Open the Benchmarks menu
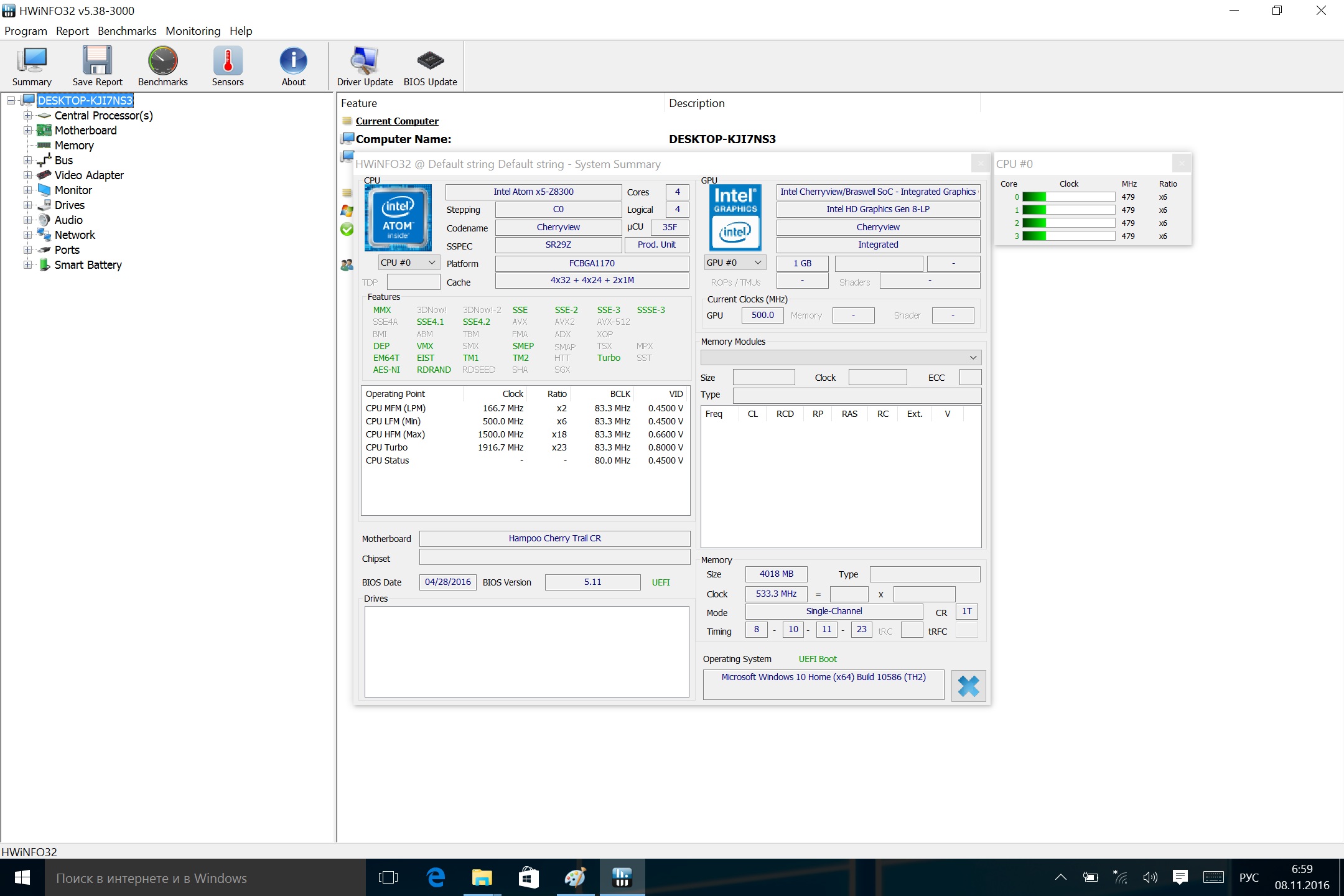Viewport: 1344px width, 896px height. 127,30
